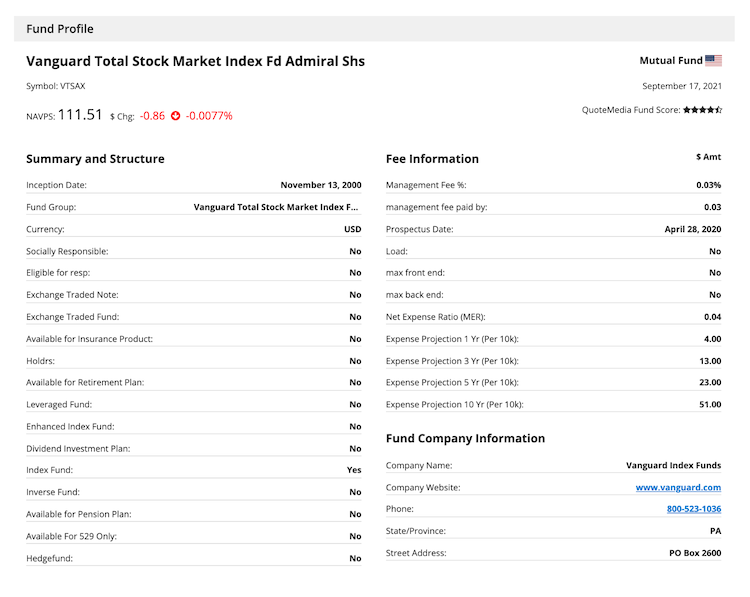This screenshot has width=750, height=597.
Task: Click management fee paid by value 0.03
Action: coord(712,207)
